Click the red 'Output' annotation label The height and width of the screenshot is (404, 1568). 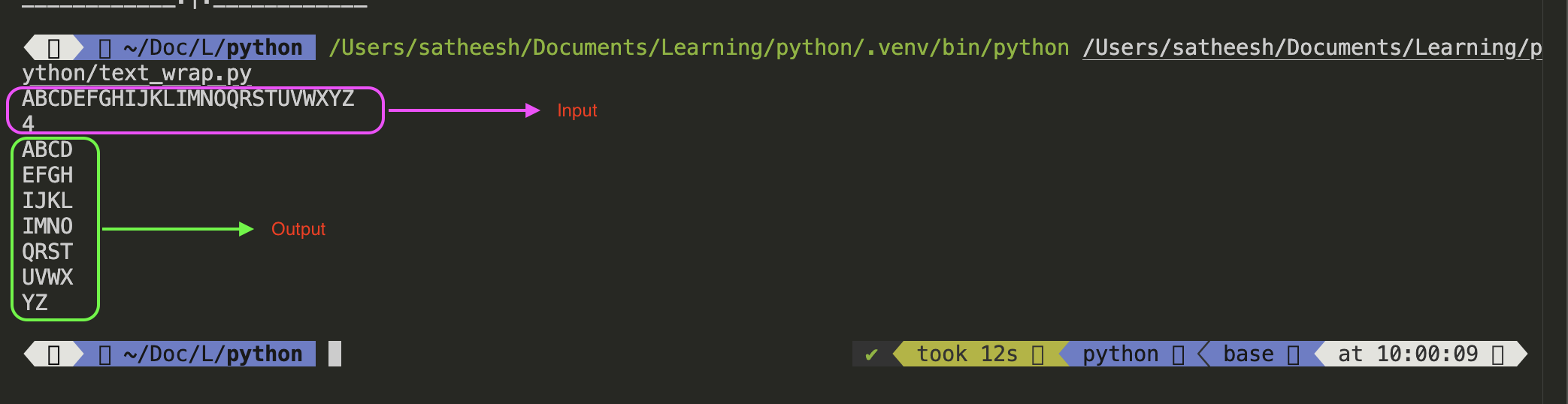pyautogui.click(x=298, y=229)
